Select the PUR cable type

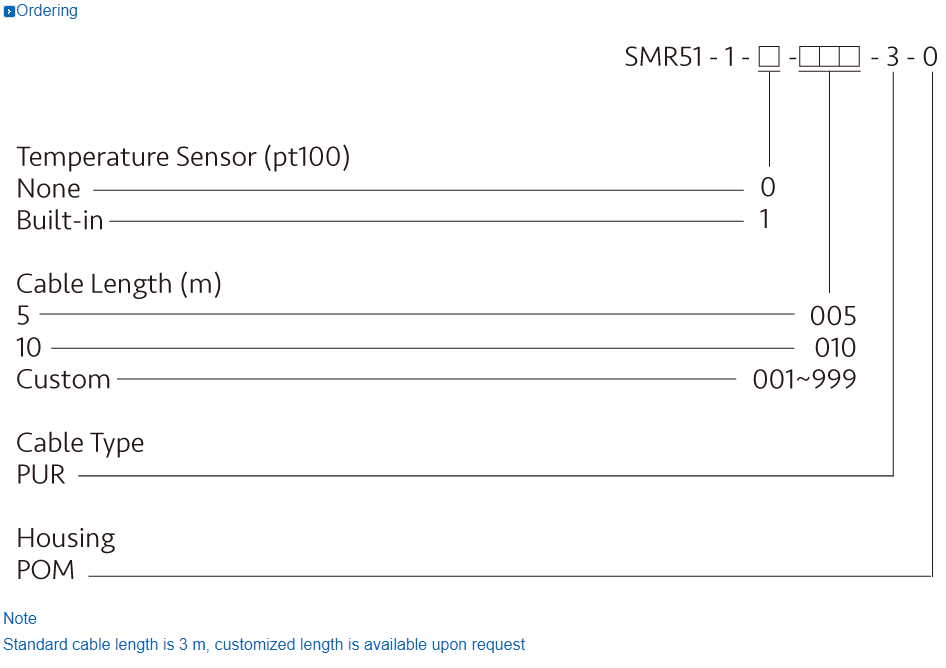(x=41, y=475)
